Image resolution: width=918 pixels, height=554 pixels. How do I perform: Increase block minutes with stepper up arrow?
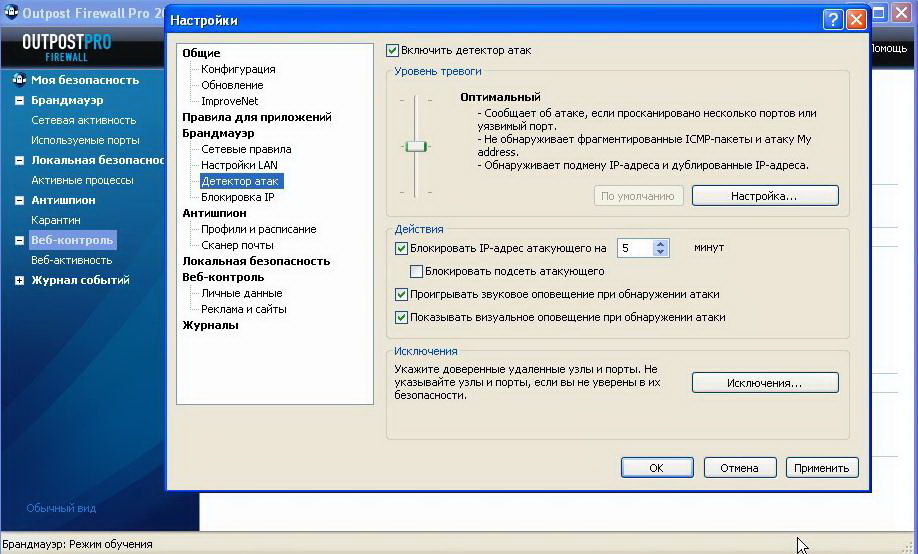660,243
